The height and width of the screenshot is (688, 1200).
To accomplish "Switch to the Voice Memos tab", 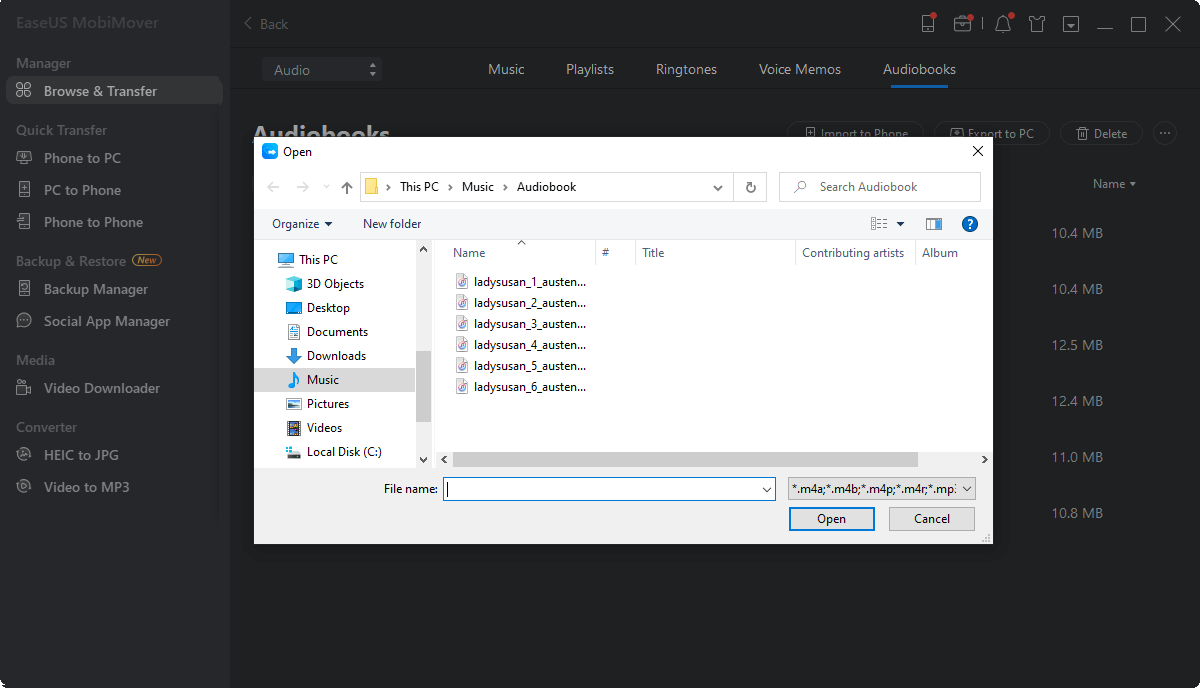I will (x=800, y=70).
